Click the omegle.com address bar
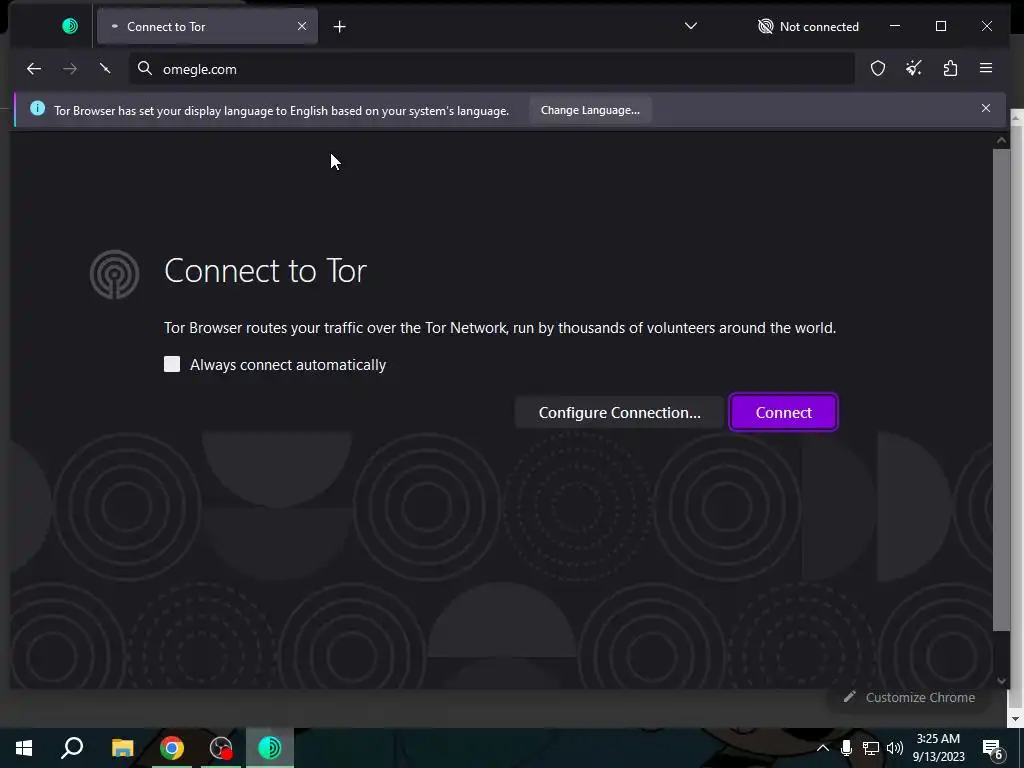1024x768 pixels. (x=491, y=69)
